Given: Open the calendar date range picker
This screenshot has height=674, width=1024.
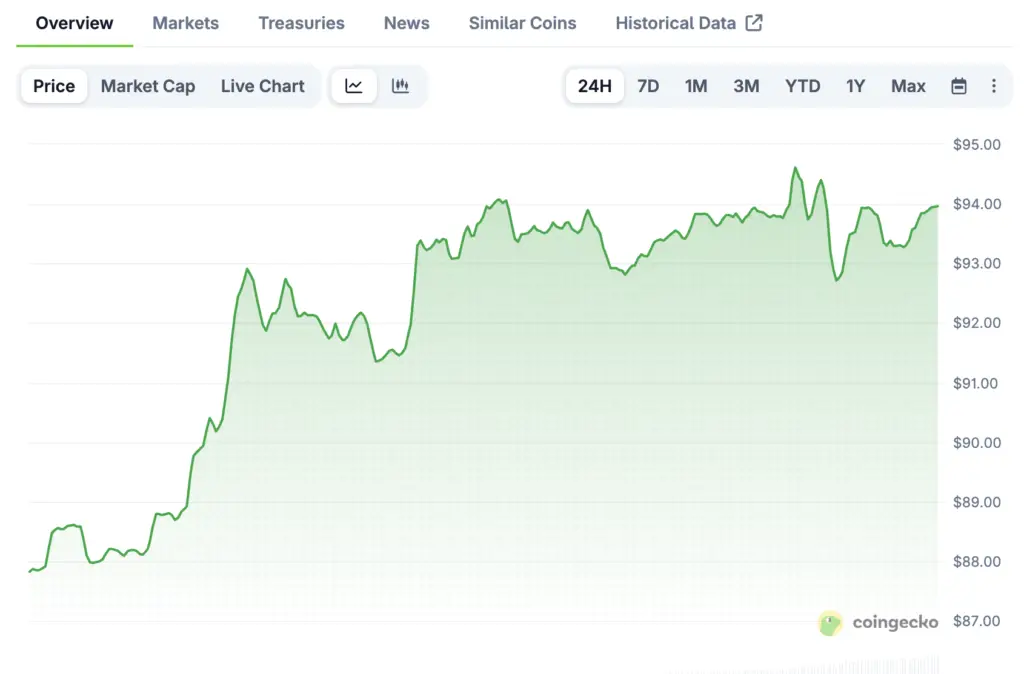Looking at the screenshot, I should (x=958, y=86).
